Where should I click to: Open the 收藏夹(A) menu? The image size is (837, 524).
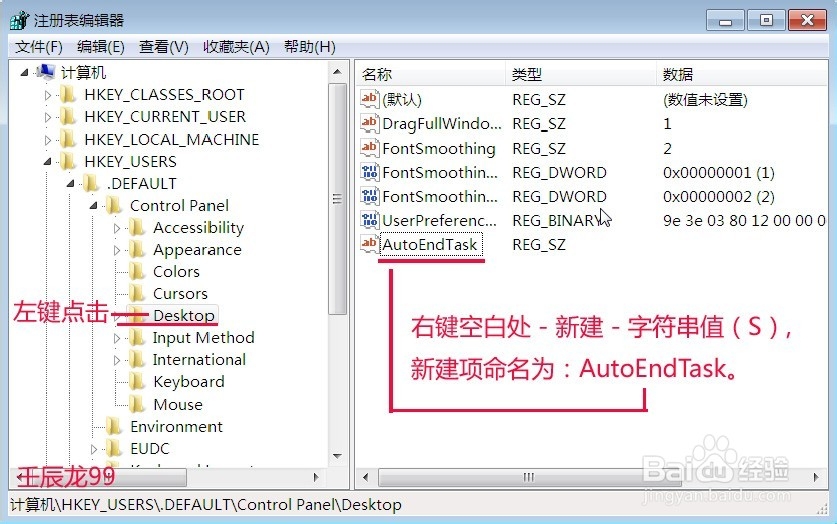pyautogui.click(x=236, y=47)
